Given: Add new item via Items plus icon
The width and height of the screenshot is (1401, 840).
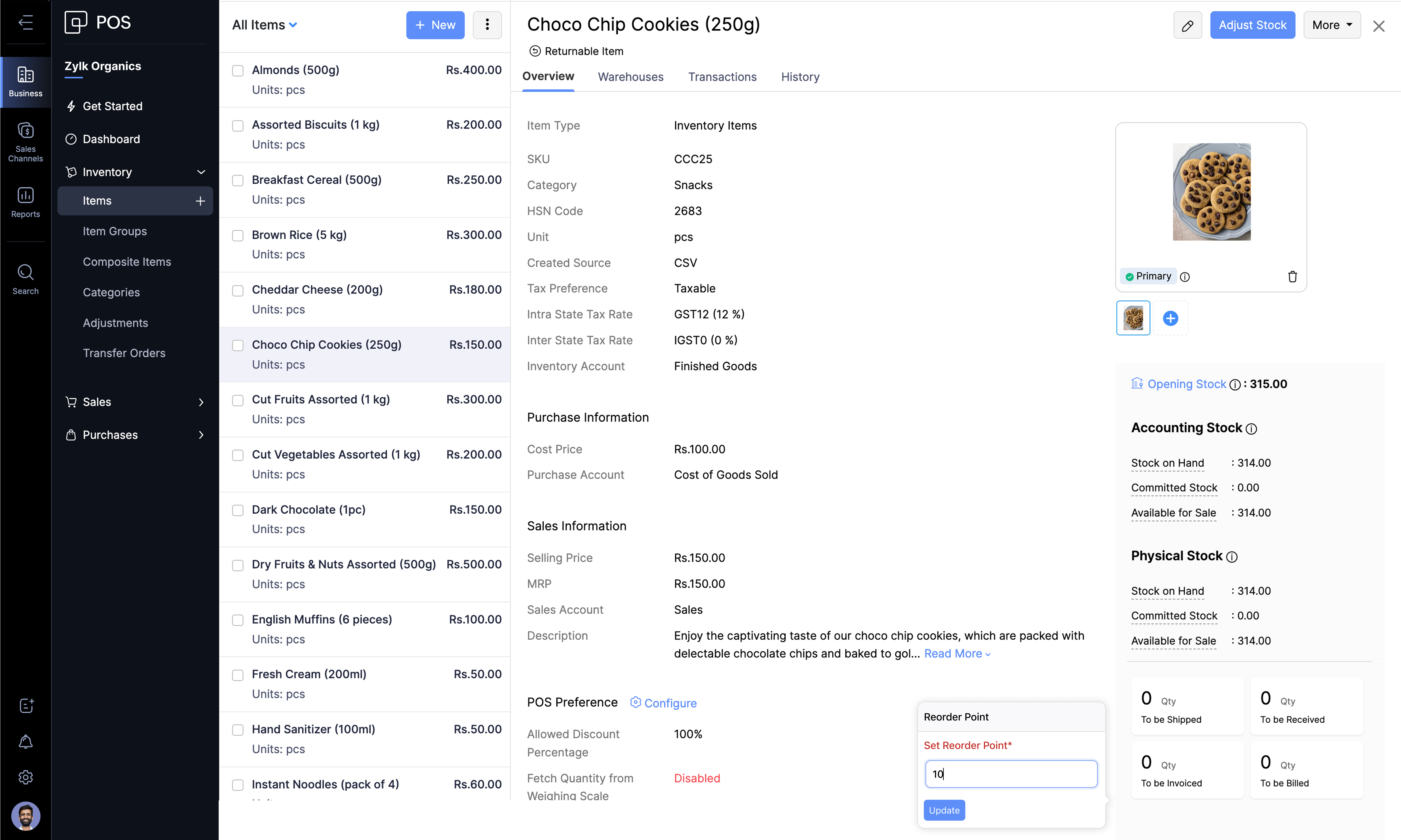Looking at the screenshot, I should (200, 201).
